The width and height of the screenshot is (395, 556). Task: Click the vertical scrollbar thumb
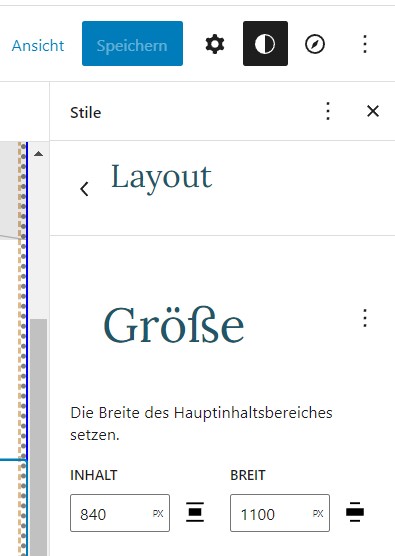point(38,437)
